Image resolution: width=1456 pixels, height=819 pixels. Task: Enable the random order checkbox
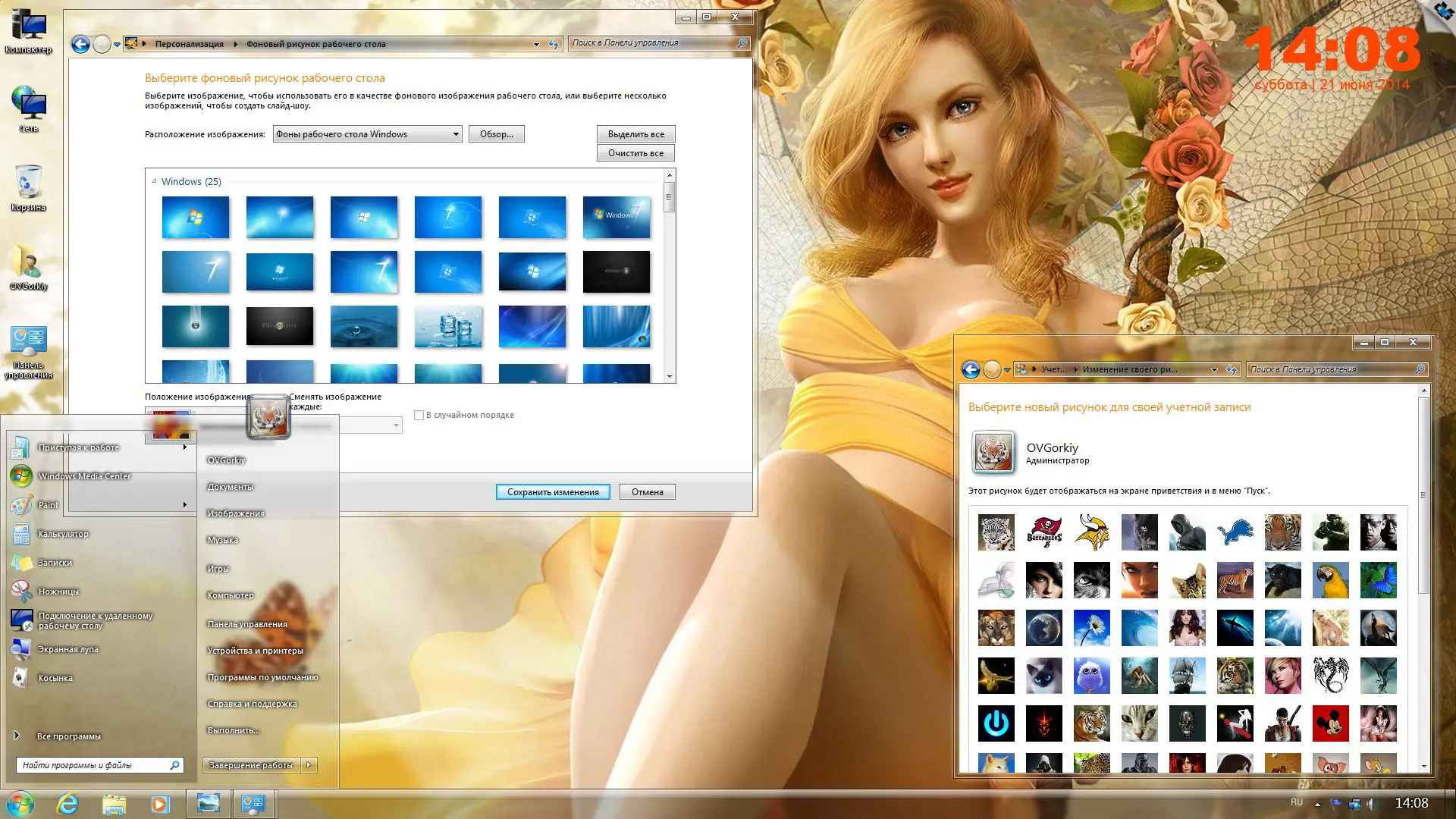pyautogui.click(x=419, y=415)
